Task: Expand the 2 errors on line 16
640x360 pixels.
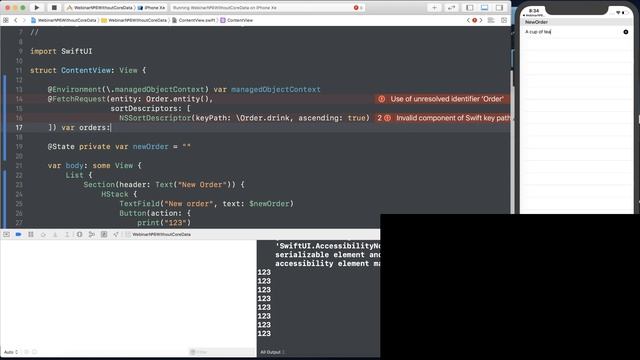Action: pyautogui.click(x=383, y=118)
